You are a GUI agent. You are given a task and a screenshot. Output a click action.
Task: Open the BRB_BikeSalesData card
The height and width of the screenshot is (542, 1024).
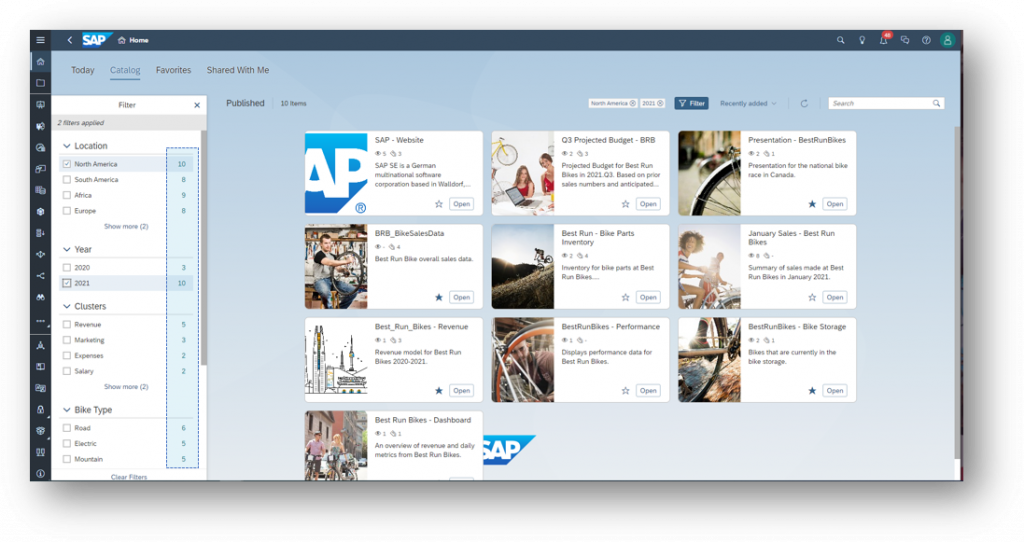462,297
